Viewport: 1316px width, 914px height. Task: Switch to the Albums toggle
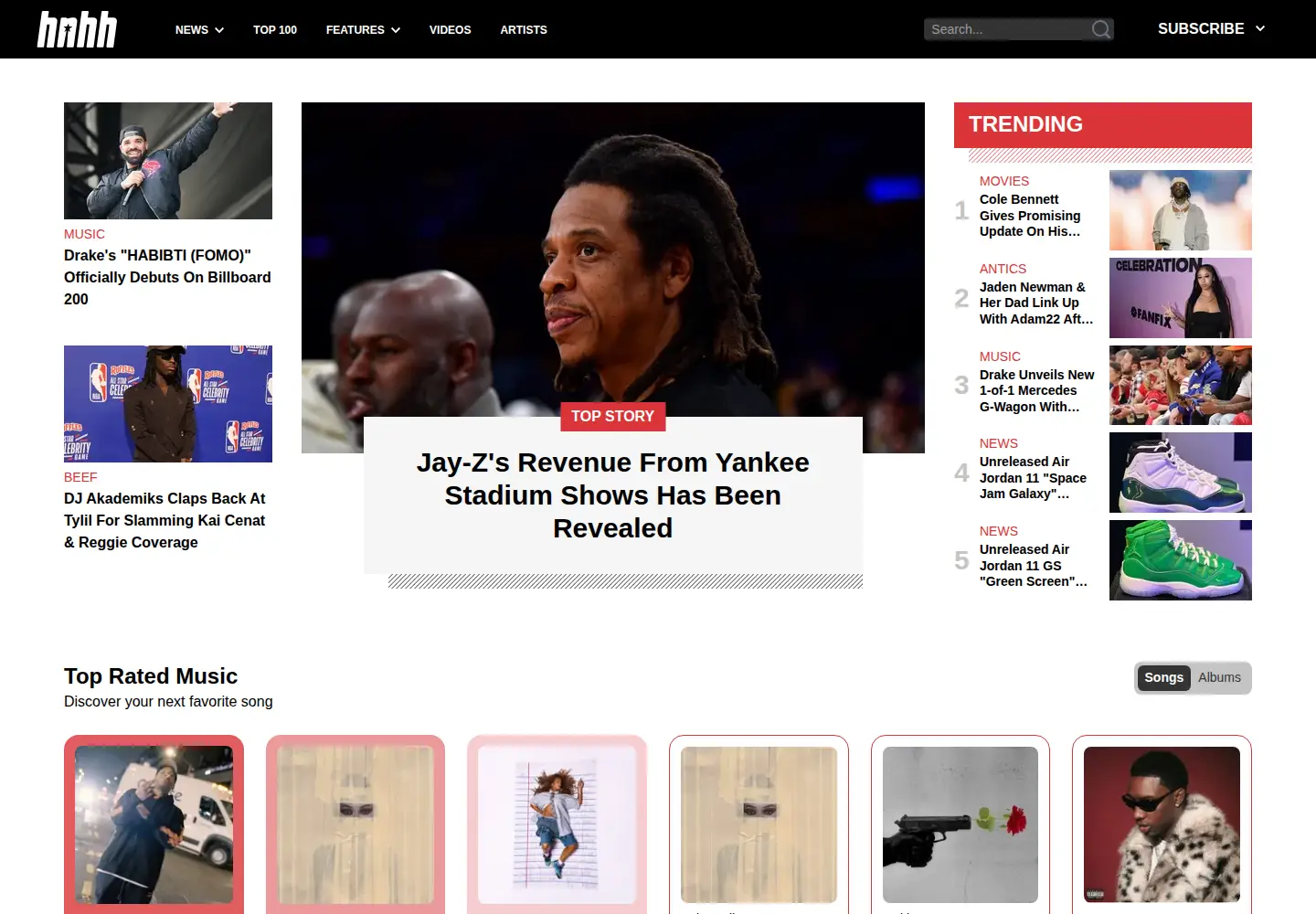click(1219, 677)
